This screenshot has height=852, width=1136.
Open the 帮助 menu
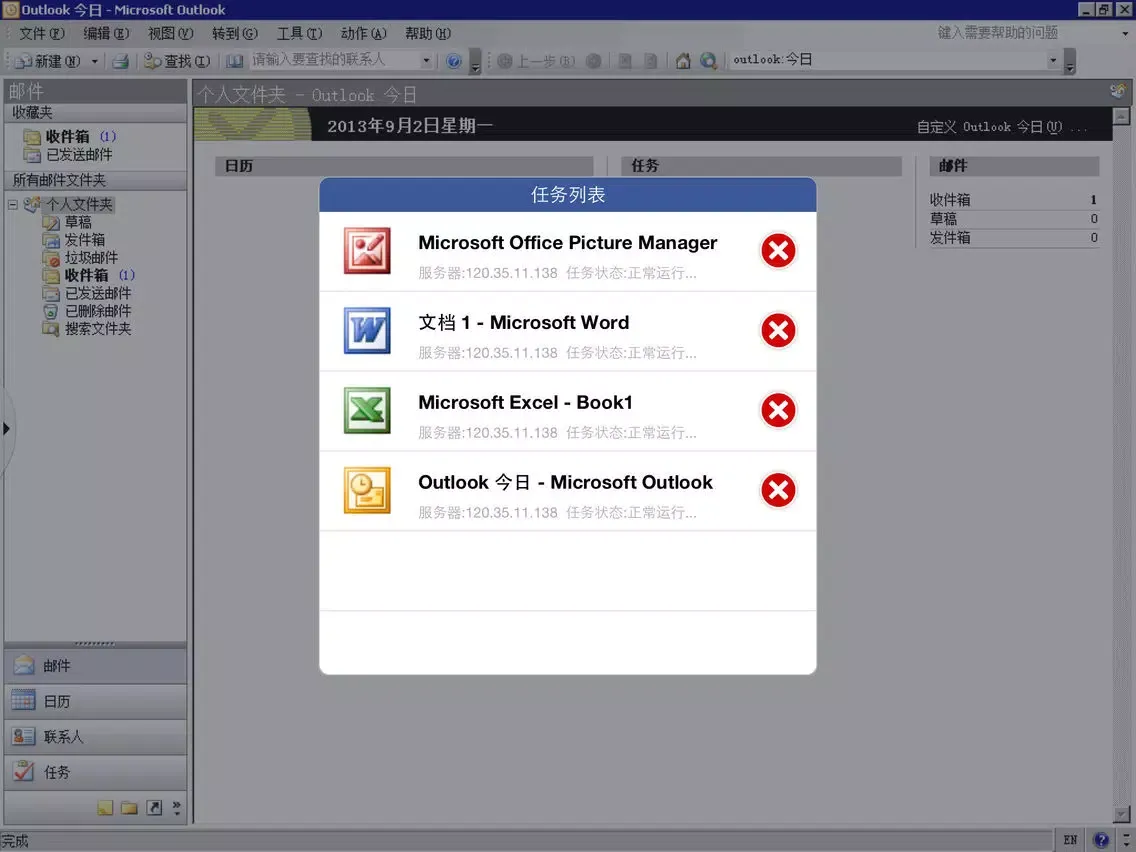click(x=427, y=33)
